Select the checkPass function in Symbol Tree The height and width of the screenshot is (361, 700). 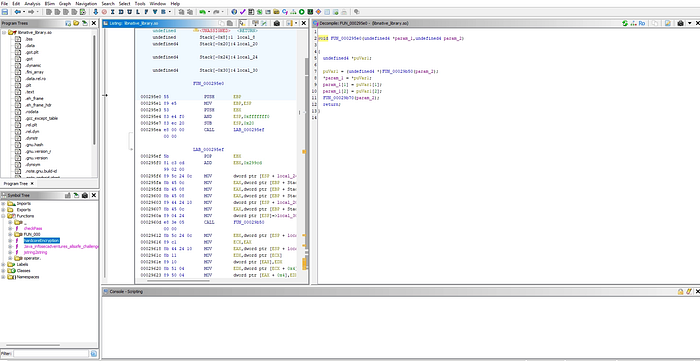tap(33, 228)
